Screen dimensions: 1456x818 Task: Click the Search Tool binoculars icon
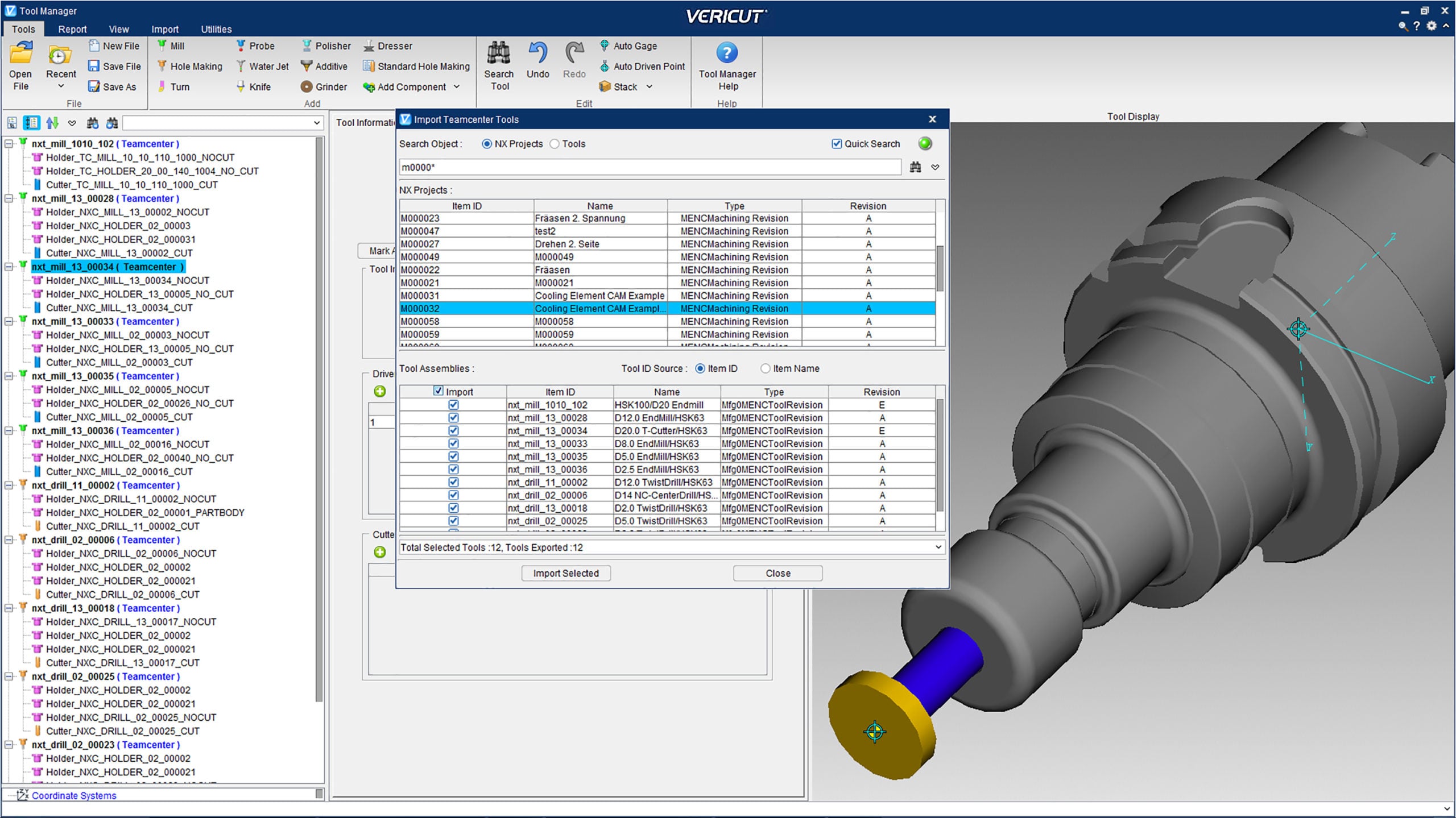(498, 53)
